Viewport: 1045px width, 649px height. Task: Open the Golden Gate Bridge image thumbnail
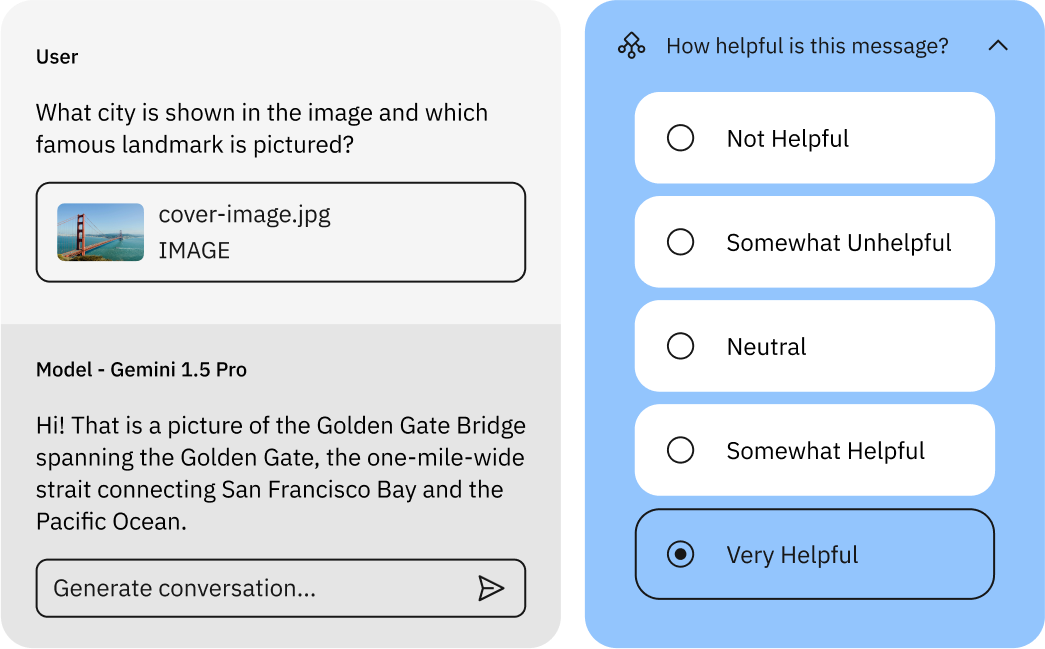click(101, 232)
